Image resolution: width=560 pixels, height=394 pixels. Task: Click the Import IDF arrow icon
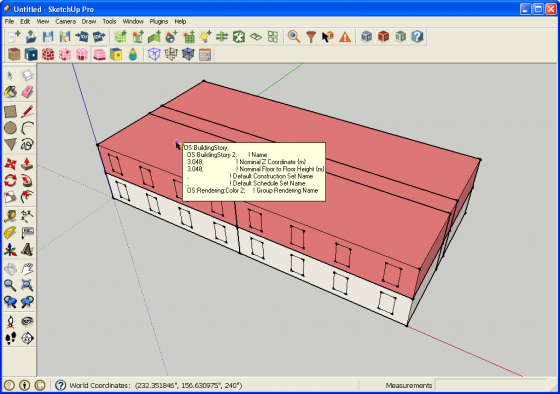tap(82, 37)
